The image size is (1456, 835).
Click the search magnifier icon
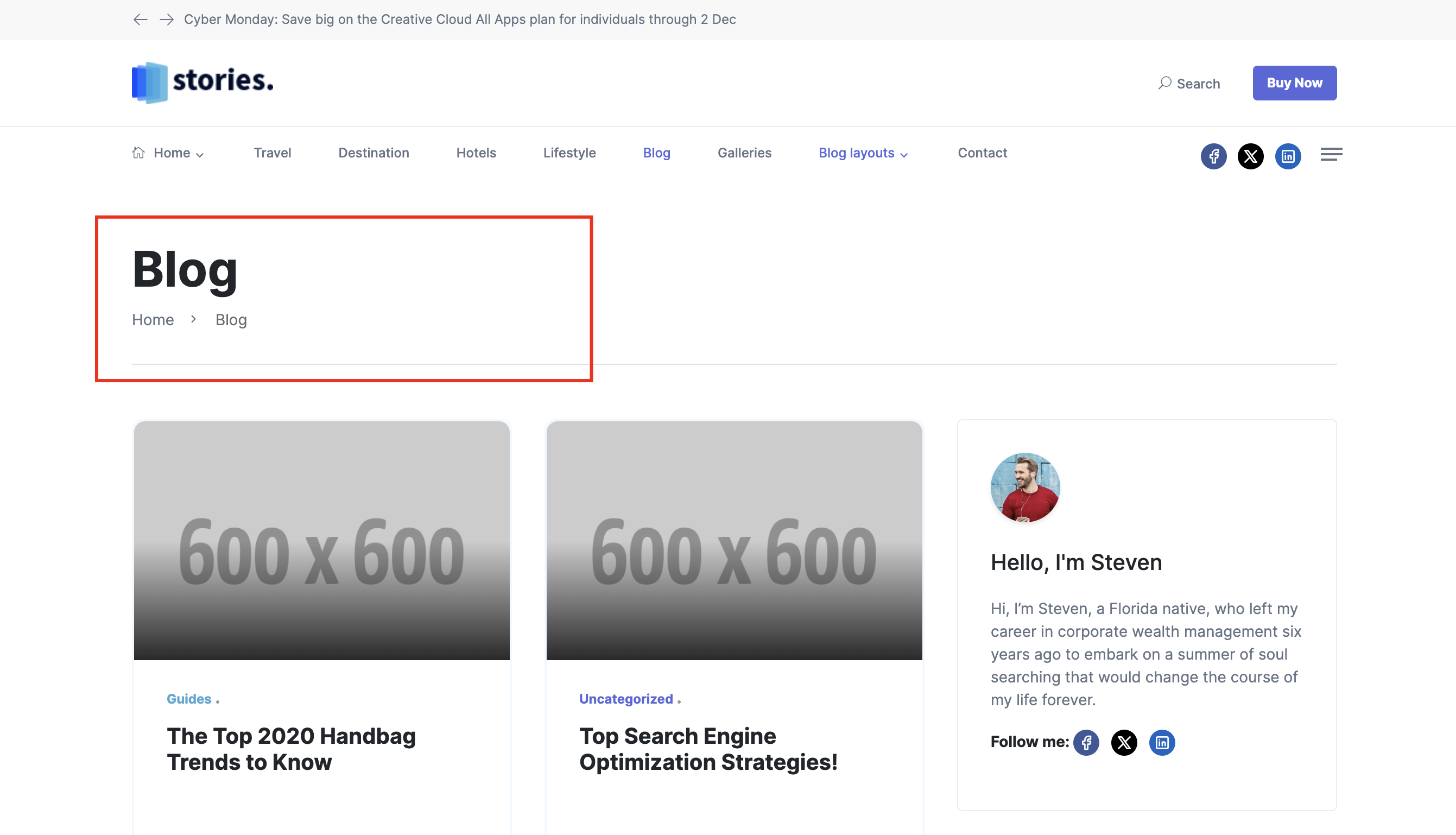[1164, 83]
